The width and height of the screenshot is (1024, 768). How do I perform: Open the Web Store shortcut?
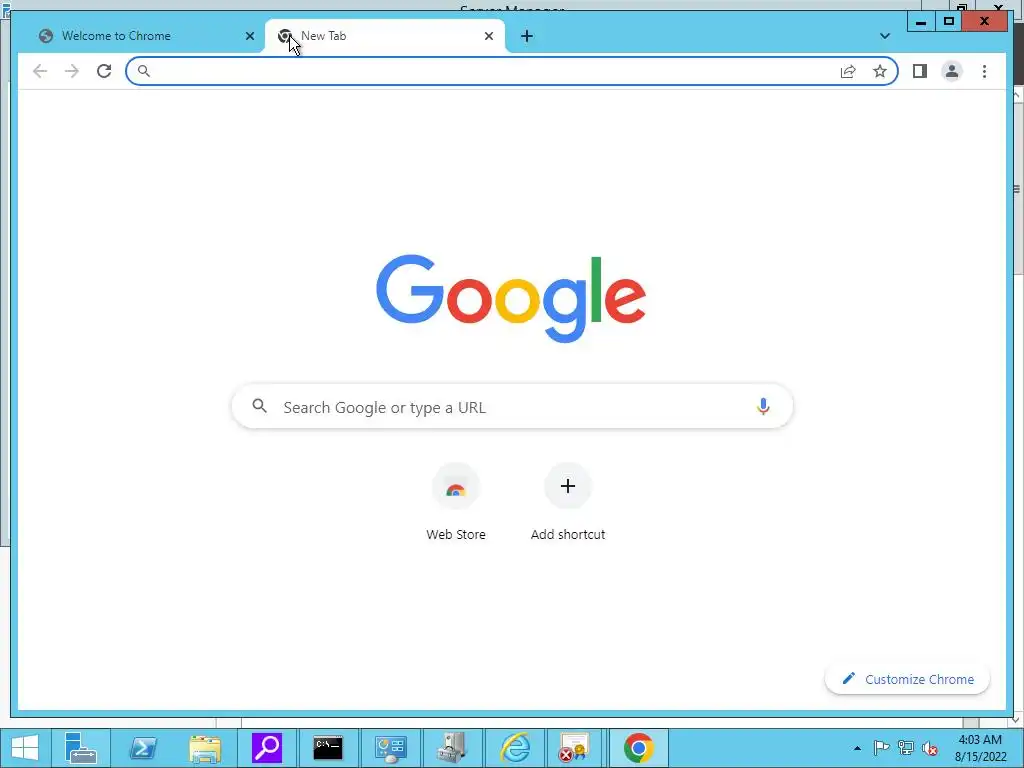456,503
